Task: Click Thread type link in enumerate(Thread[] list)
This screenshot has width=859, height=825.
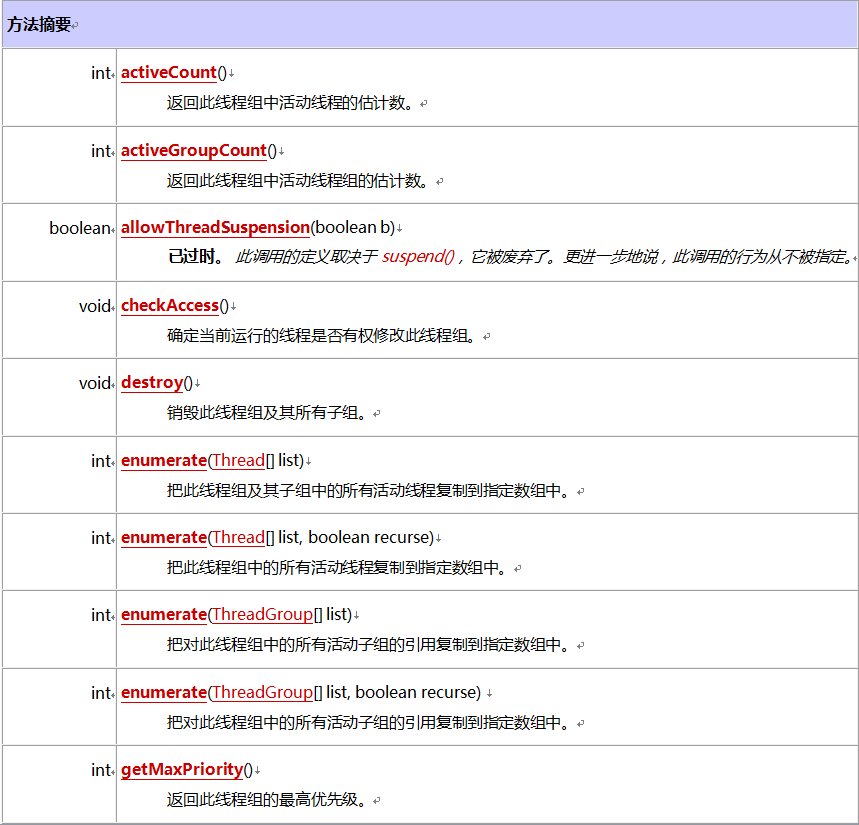Action: tap(238, 460)
